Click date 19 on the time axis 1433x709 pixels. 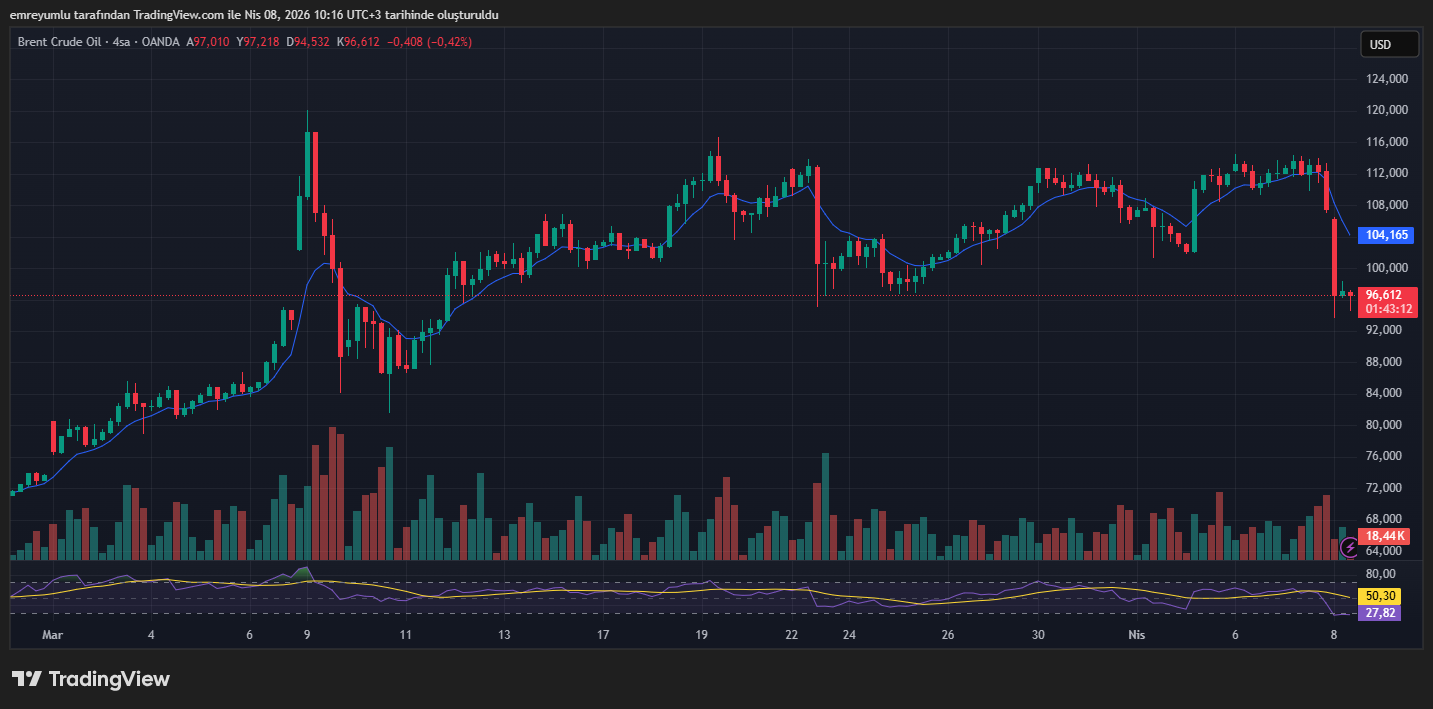(x=702, y=635)
